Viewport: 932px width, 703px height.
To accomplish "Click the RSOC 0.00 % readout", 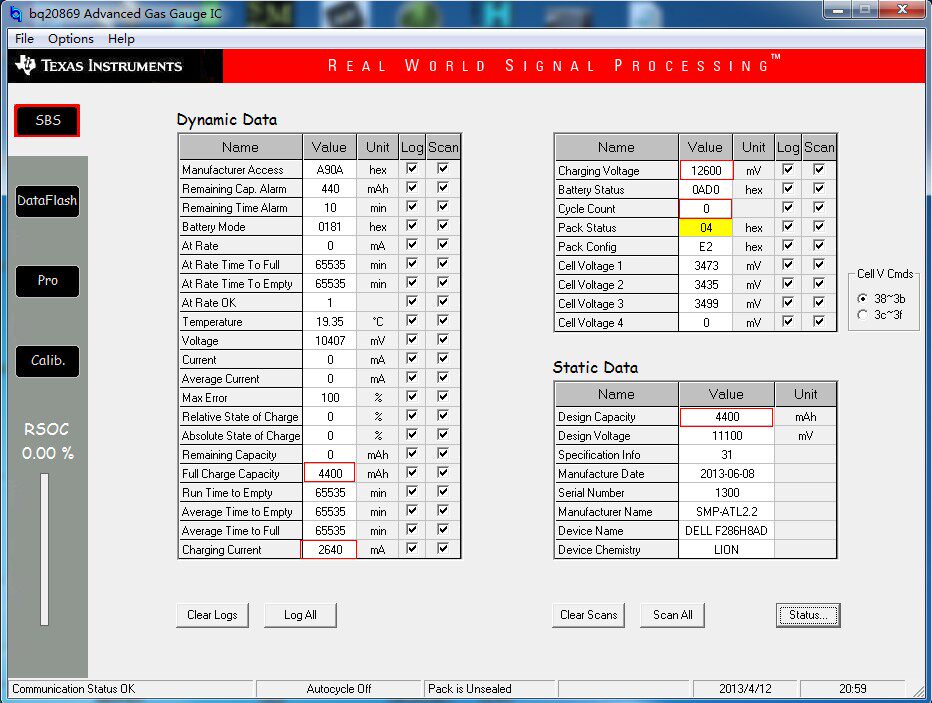I will click(48, 453).
